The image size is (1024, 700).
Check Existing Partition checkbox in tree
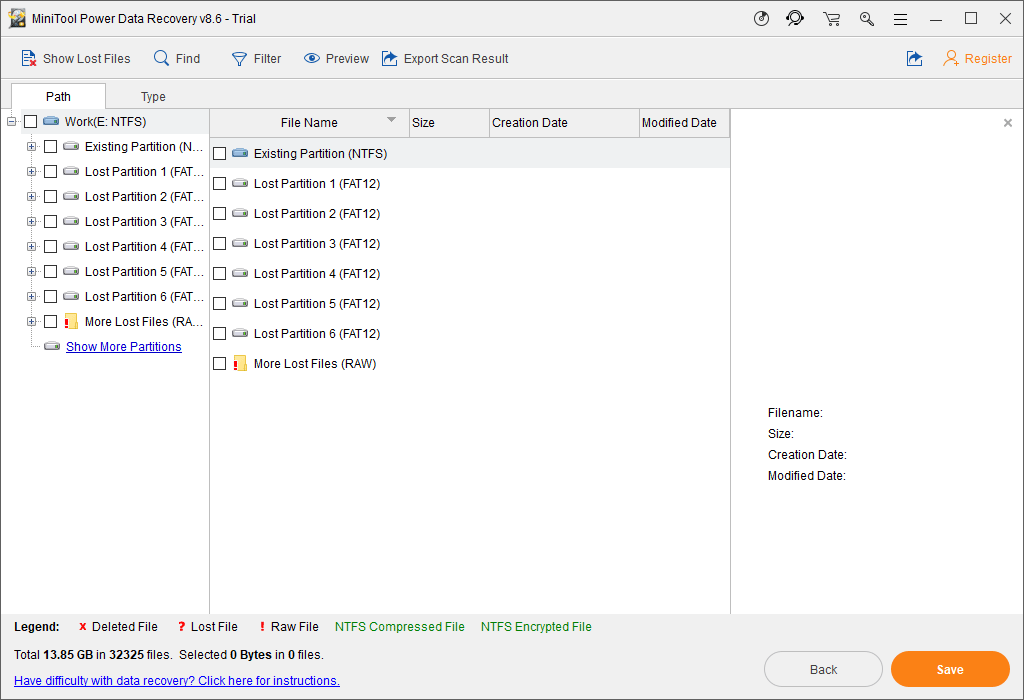tap(50, 146)
